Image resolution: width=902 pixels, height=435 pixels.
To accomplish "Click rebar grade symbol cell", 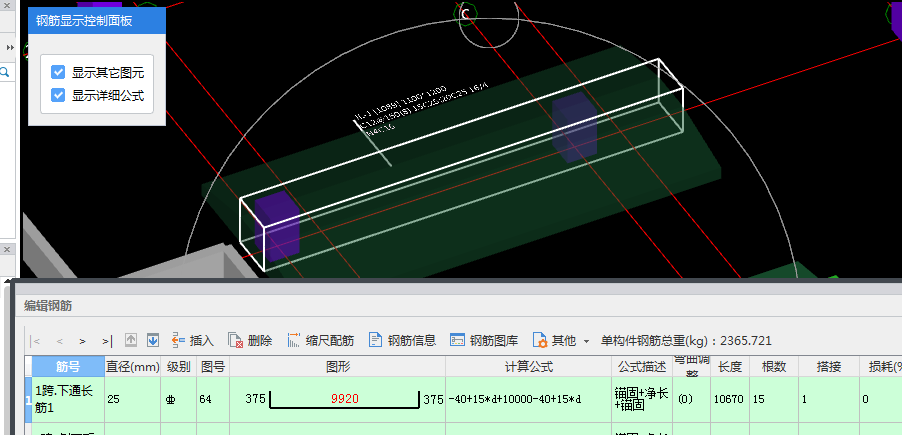I will pyautogui.click(x=178, y=399).
